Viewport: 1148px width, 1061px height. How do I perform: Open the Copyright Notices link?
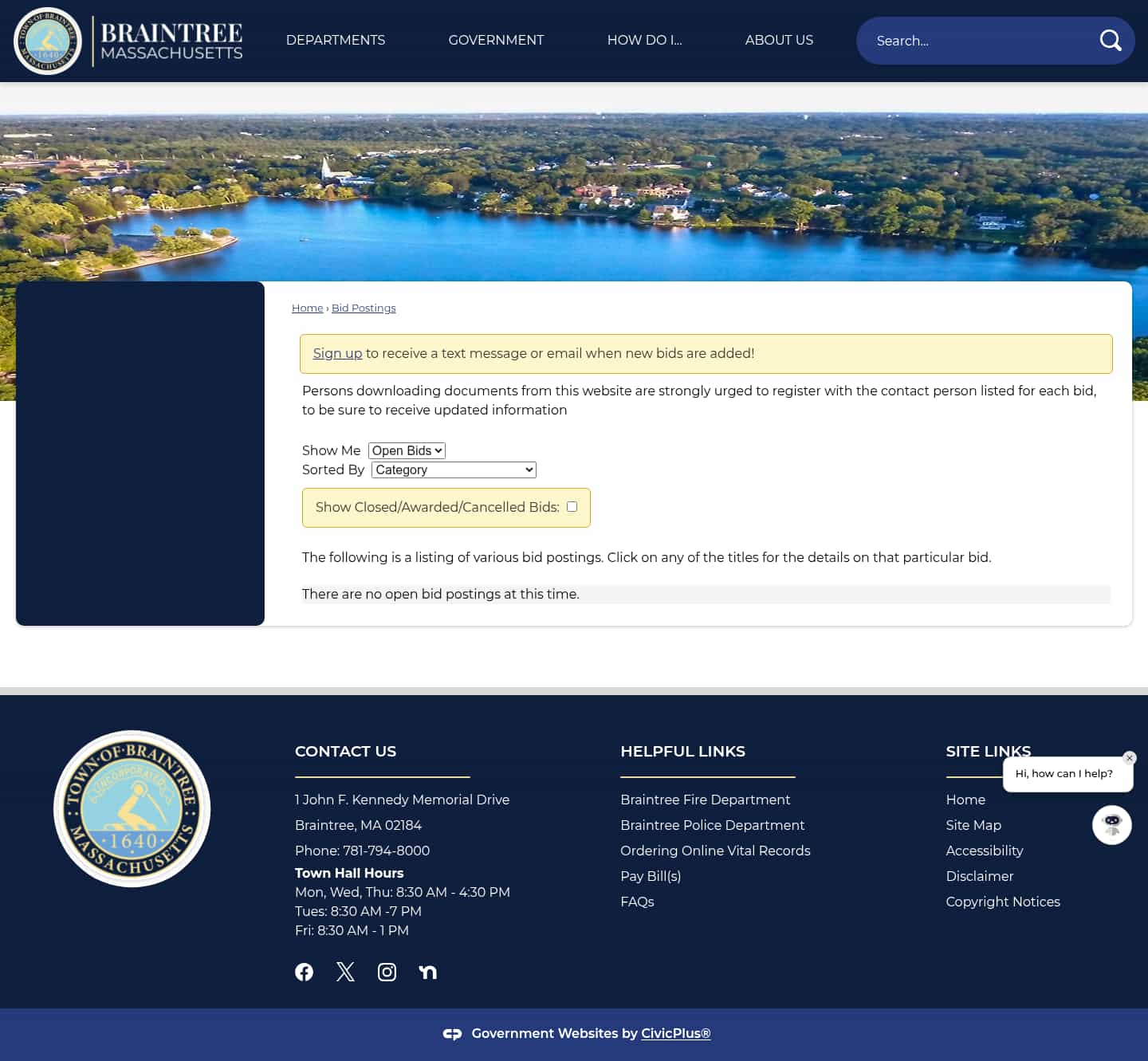coord(1003,902)
